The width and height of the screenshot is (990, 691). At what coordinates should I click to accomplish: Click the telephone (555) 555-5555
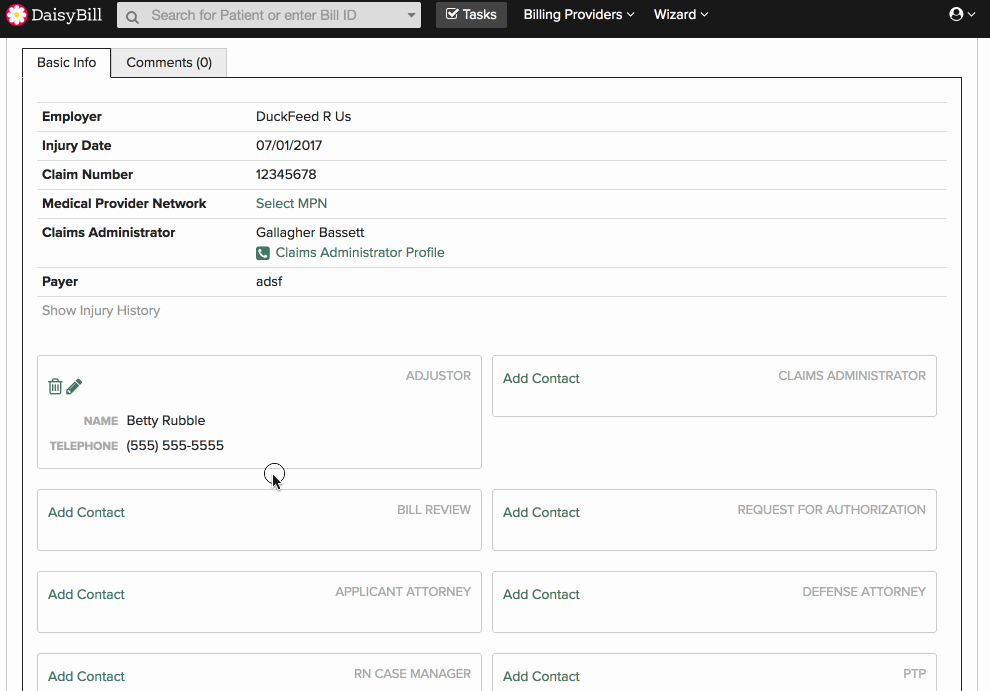tap(175, 446)
